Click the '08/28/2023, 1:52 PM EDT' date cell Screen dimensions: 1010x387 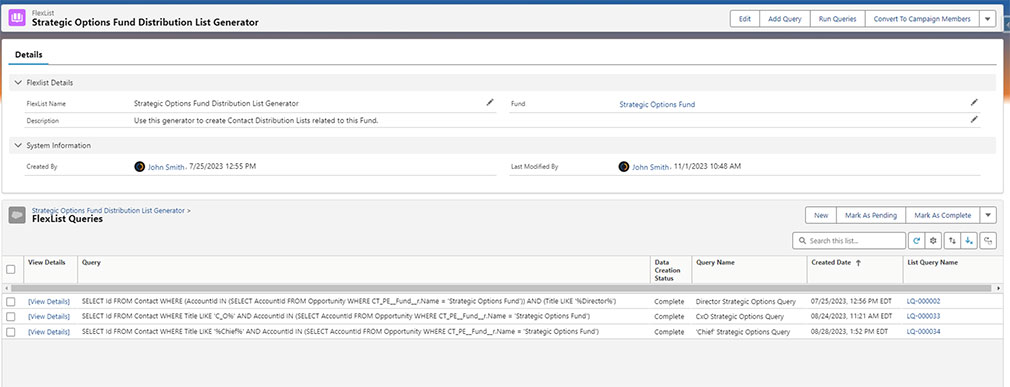tap(850, 332)
